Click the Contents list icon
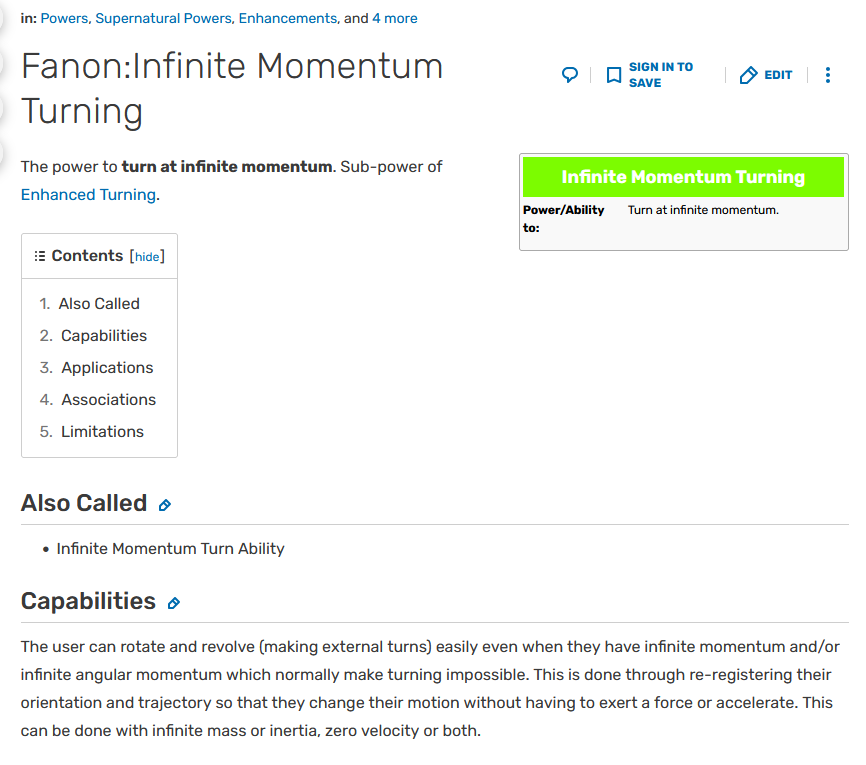 click(x=40, y=256)
